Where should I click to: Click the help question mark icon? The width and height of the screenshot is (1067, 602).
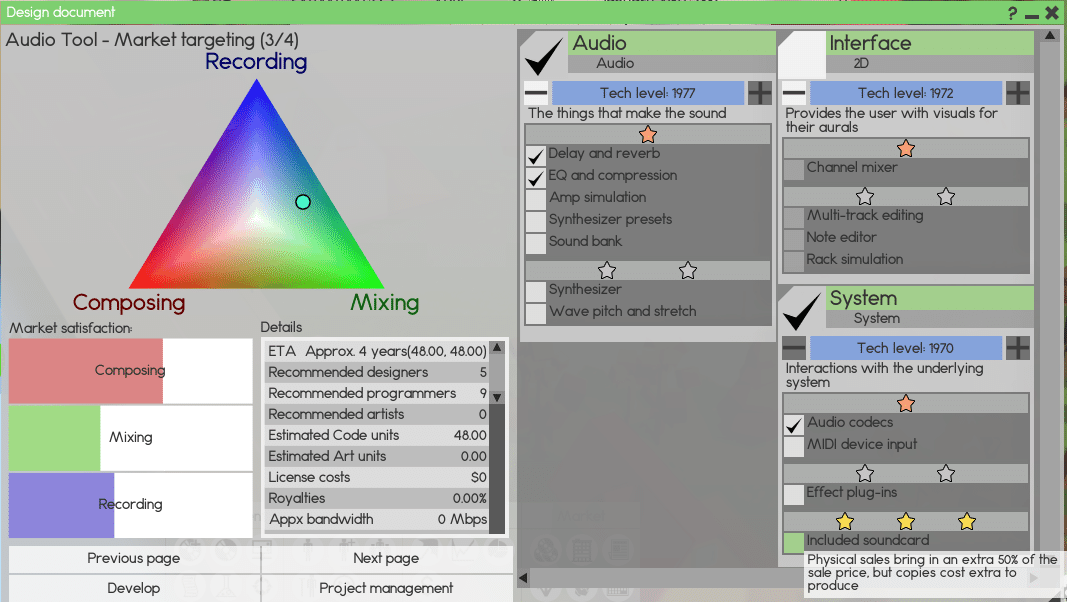1012,13
